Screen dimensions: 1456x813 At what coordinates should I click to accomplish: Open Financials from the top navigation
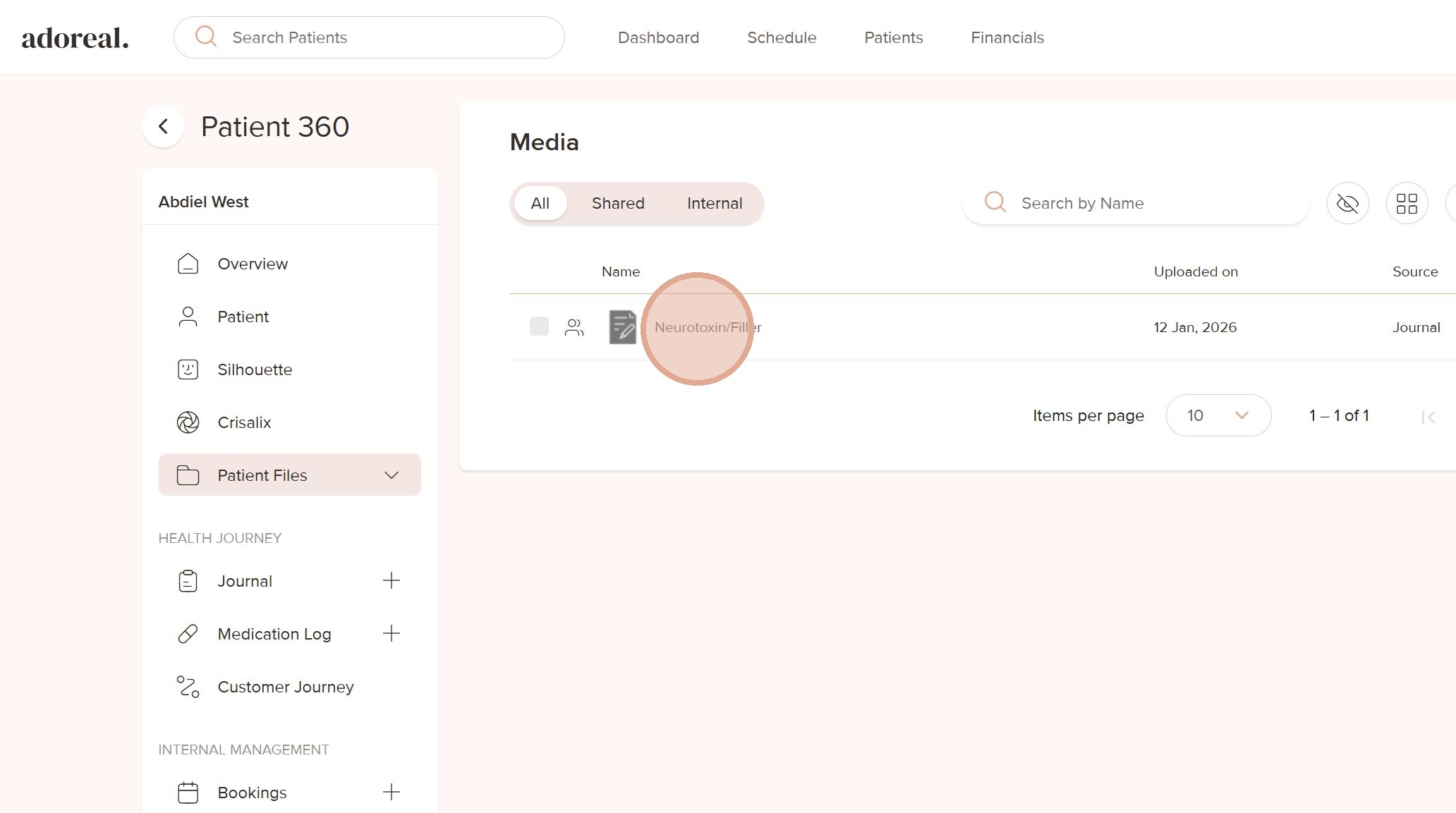(x=1007, y=37)
